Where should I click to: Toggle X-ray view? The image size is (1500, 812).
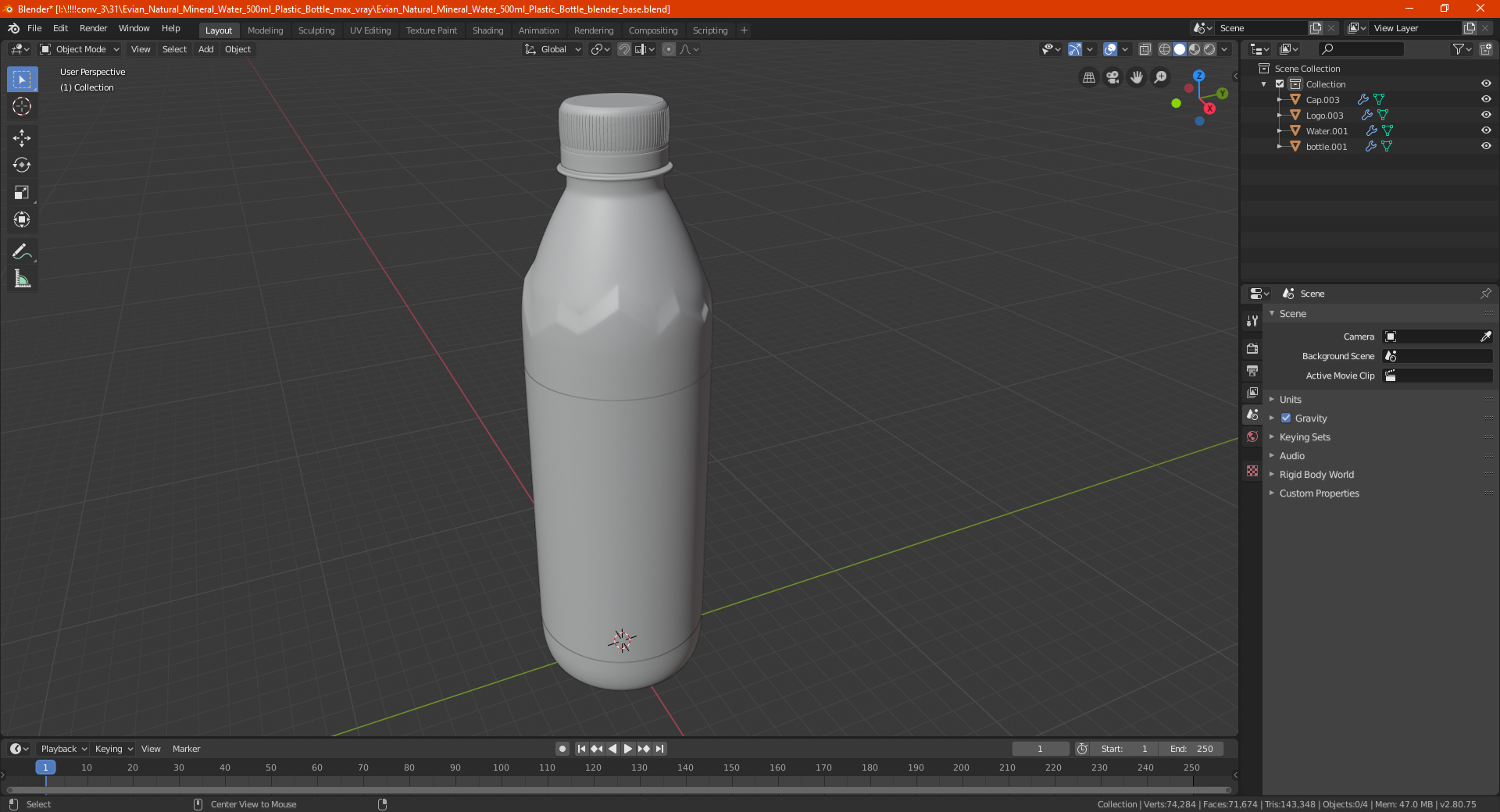(x=1145, y=49)
